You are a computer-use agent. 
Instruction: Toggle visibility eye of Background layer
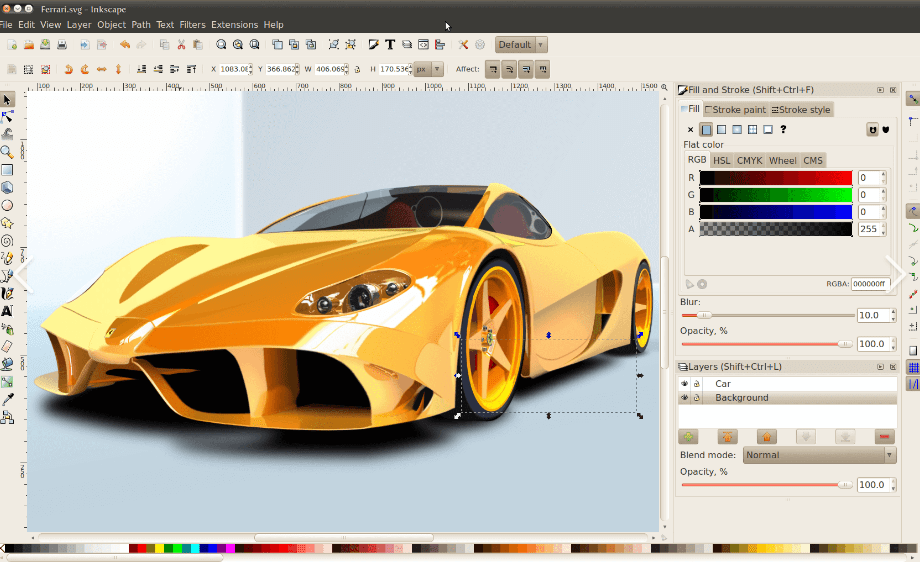coord(684,398)
